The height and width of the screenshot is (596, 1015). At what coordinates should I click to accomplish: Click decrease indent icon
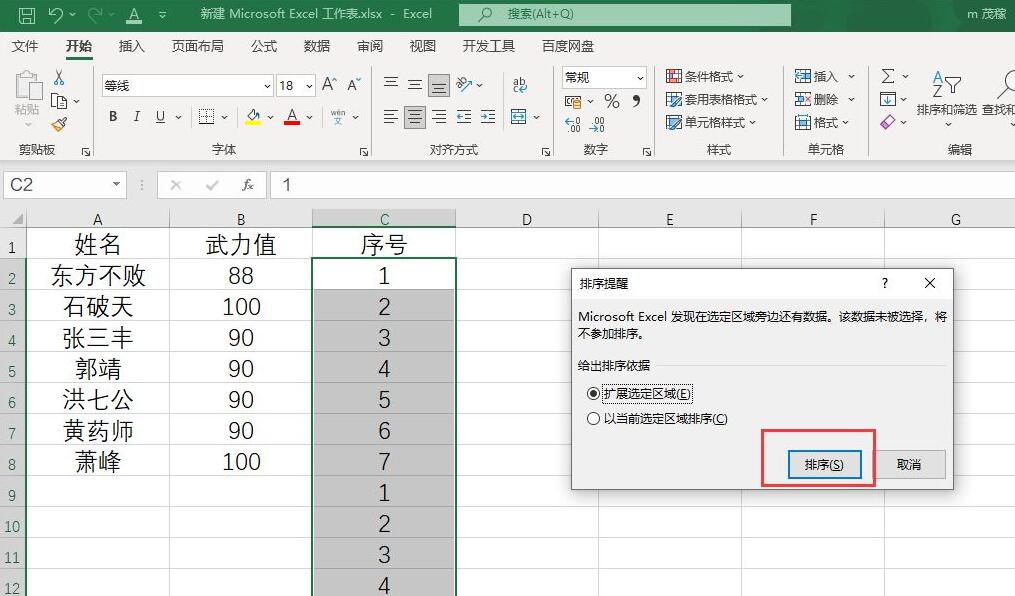pyautogui.click(x=464, y=116)
